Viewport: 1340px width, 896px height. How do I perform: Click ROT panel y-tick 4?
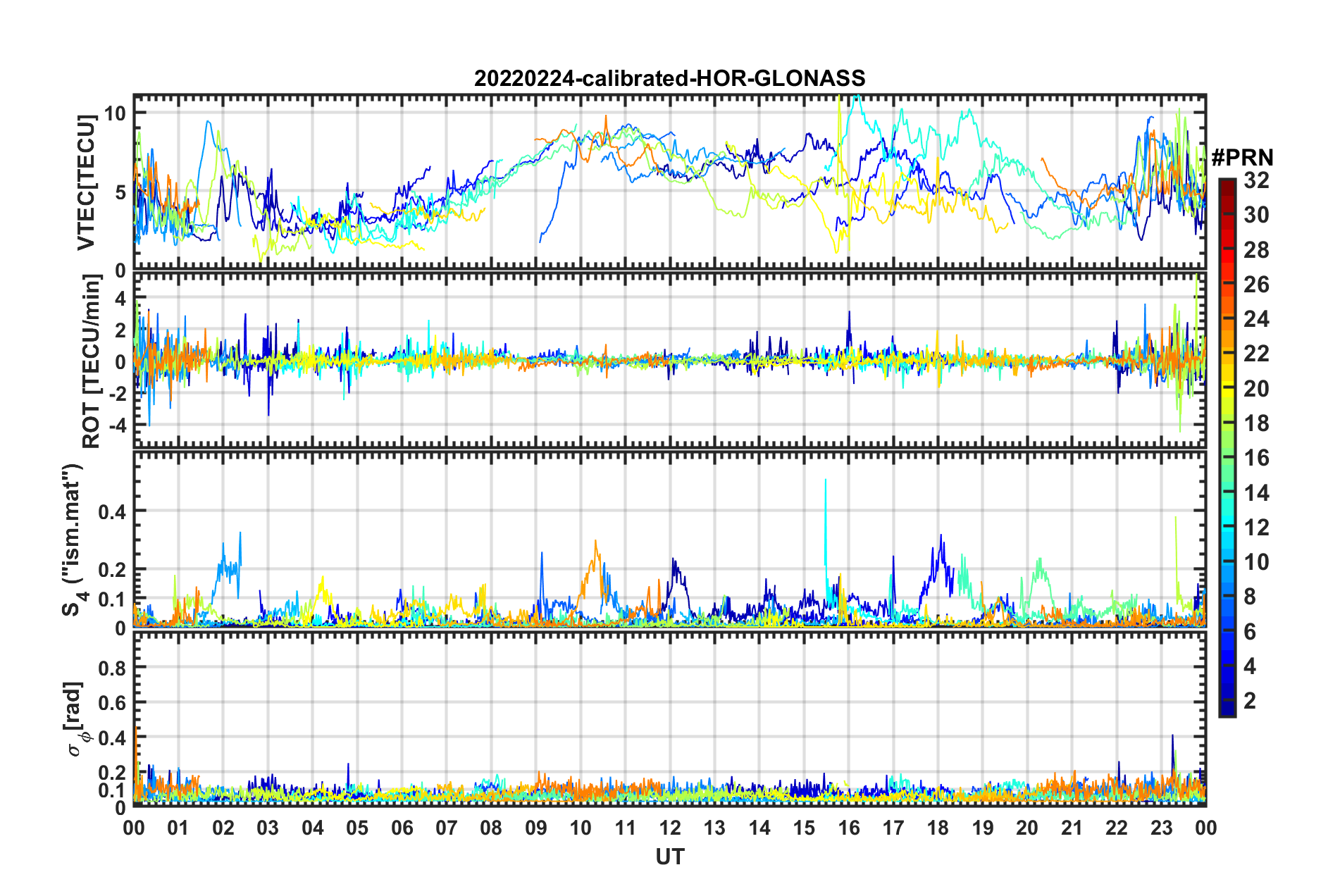click(120, 299)
